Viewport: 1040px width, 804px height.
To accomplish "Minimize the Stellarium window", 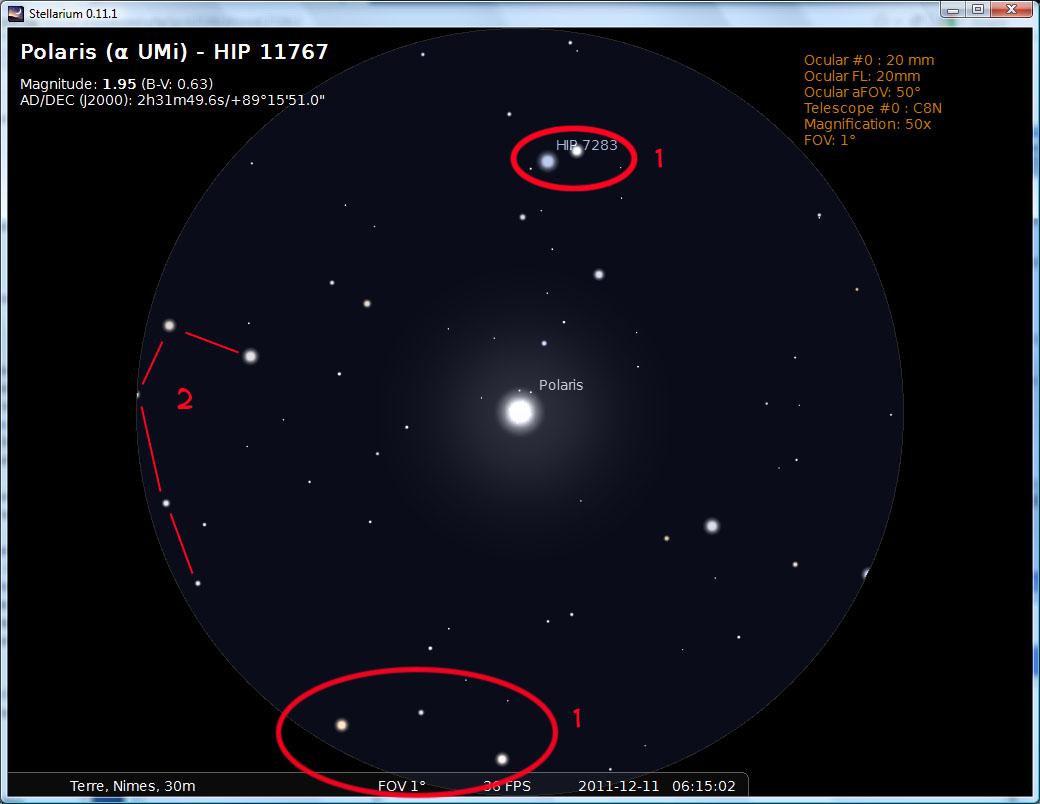I will coord(953,9).
